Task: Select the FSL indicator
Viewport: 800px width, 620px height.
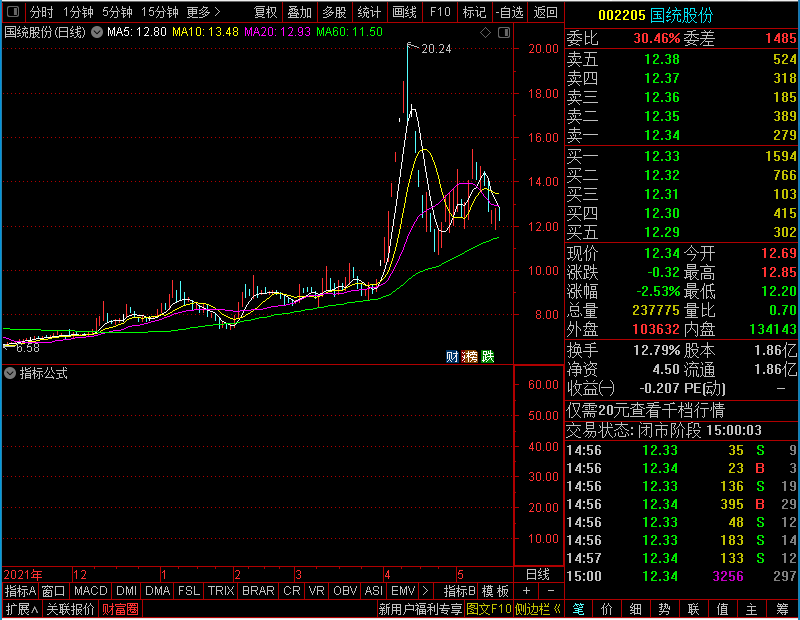Action: [189, 591]
